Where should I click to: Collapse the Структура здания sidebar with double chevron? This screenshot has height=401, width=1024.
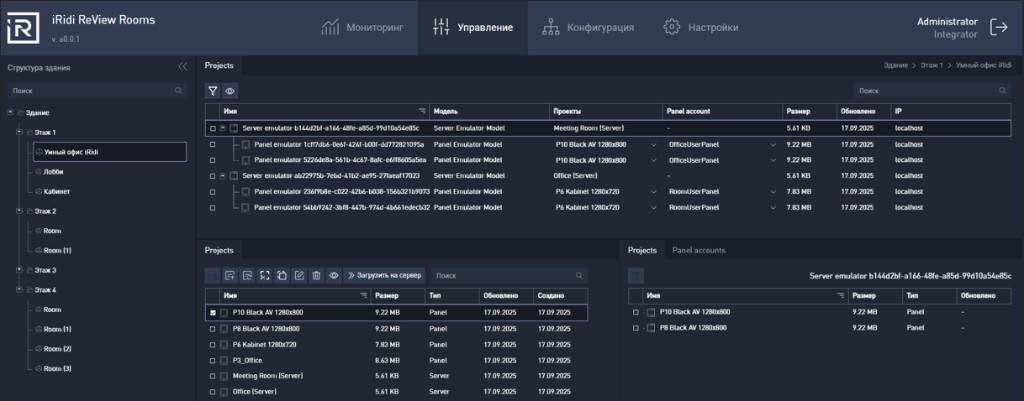click(x=182, y=67)
